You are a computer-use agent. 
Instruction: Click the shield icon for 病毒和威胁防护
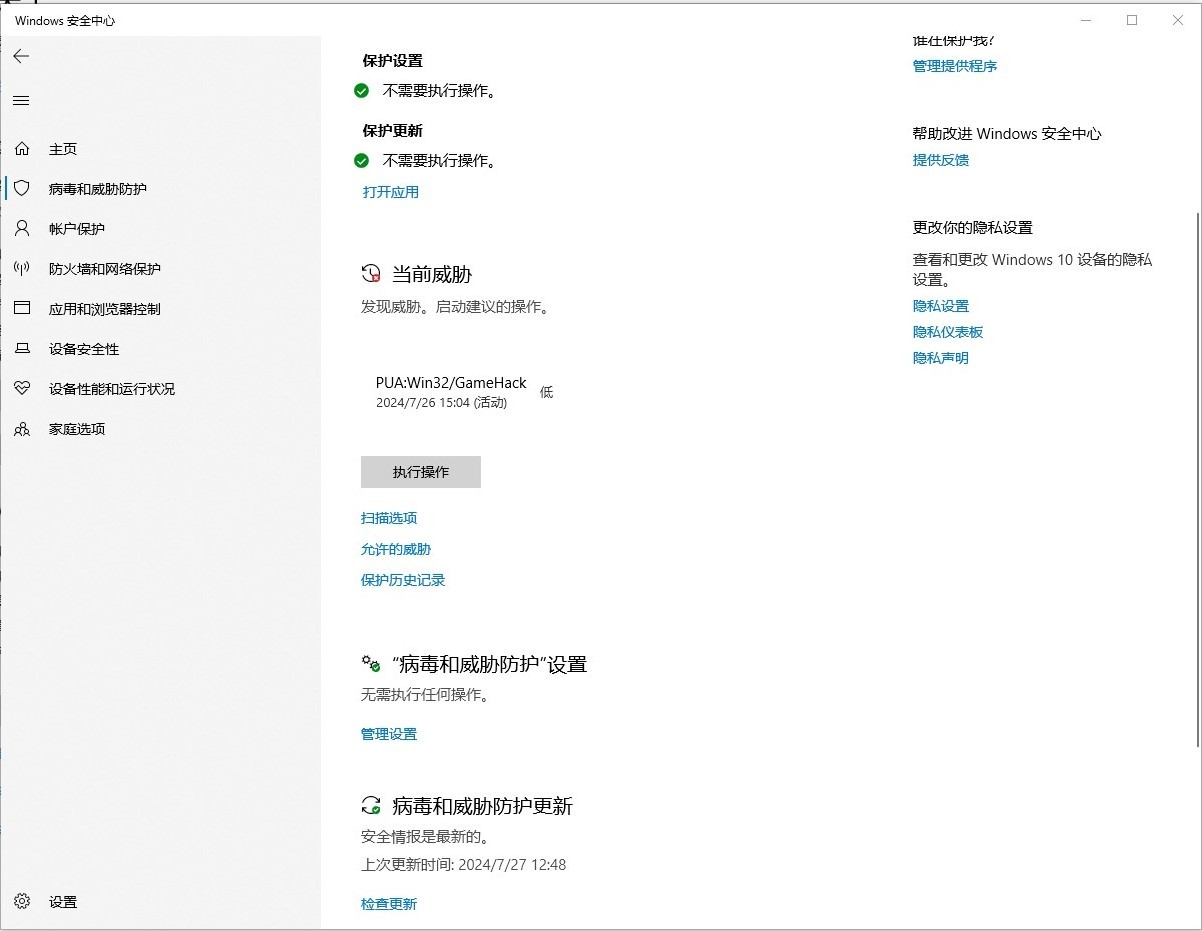(x=22, y=188)
